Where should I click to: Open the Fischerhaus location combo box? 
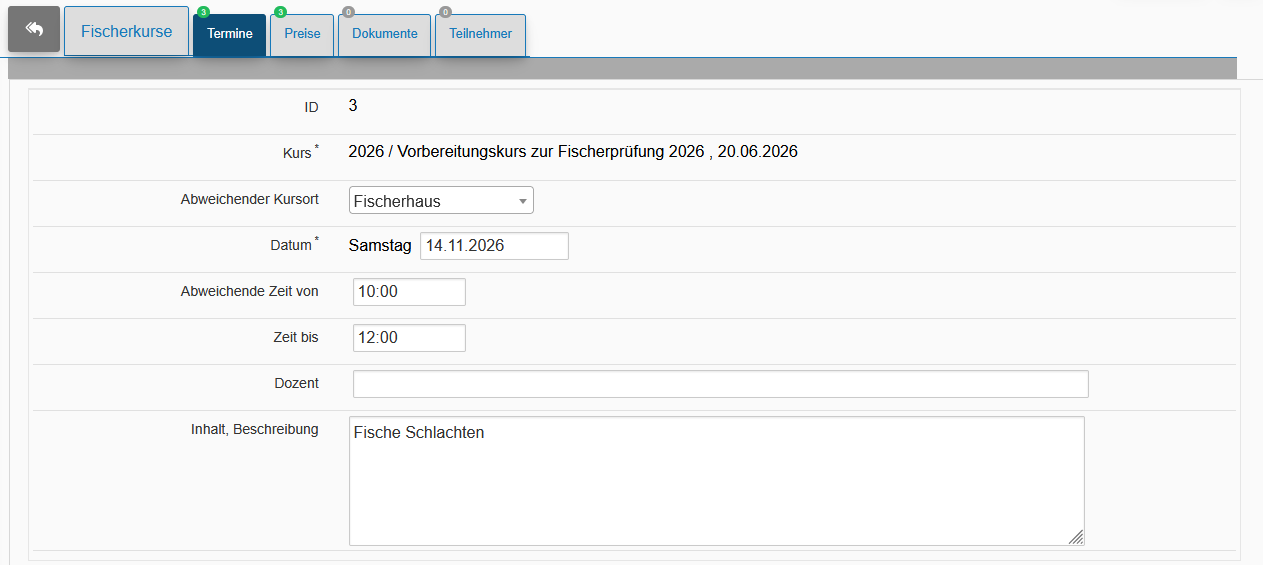click(x=441, y=201)
